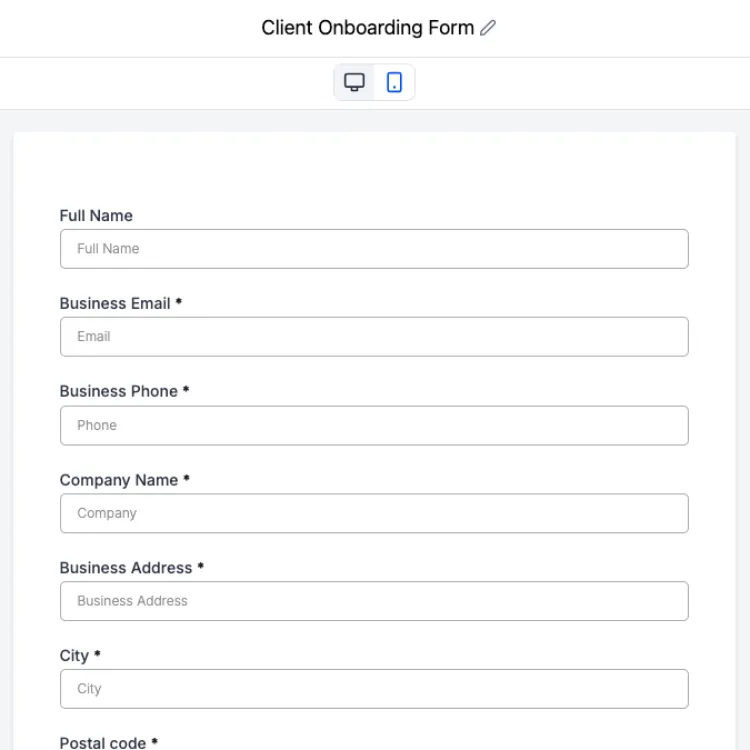Click the required asterisk beside Company Name
This screenshot has width=750, height=750.
(187, 478)
